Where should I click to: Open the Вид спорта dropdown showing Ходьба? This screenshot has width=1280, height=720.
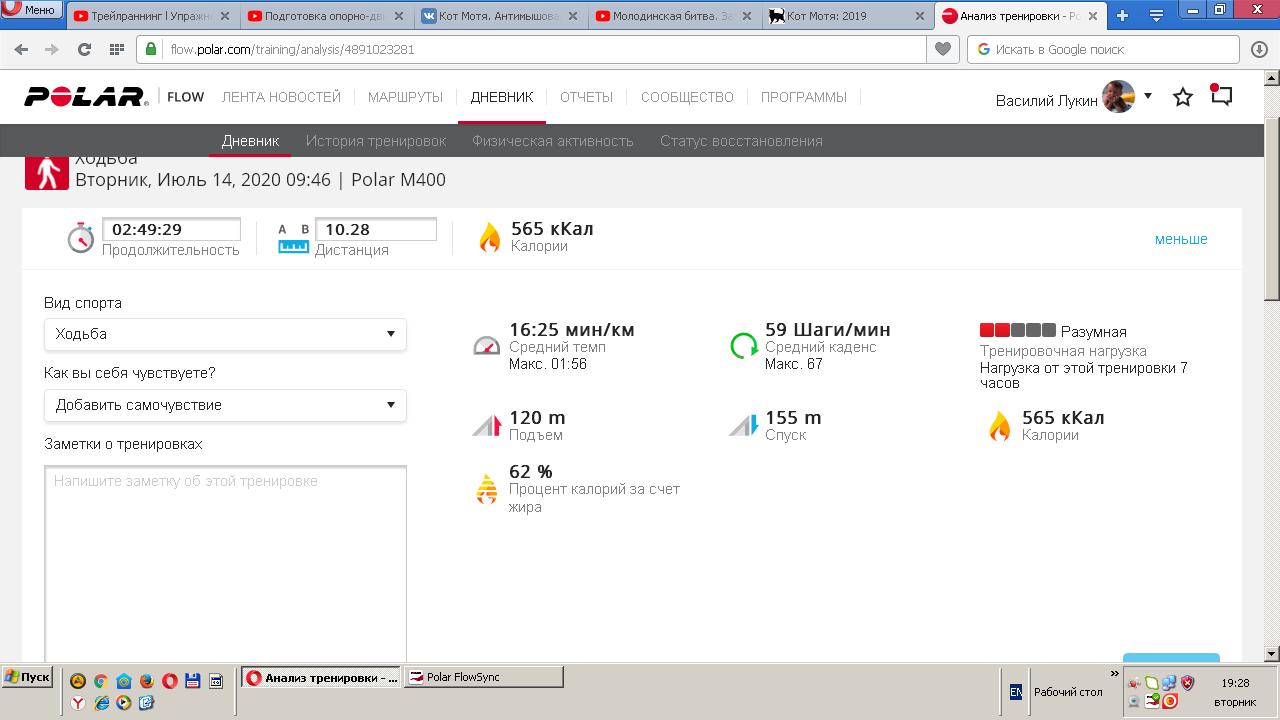point(225,334)
